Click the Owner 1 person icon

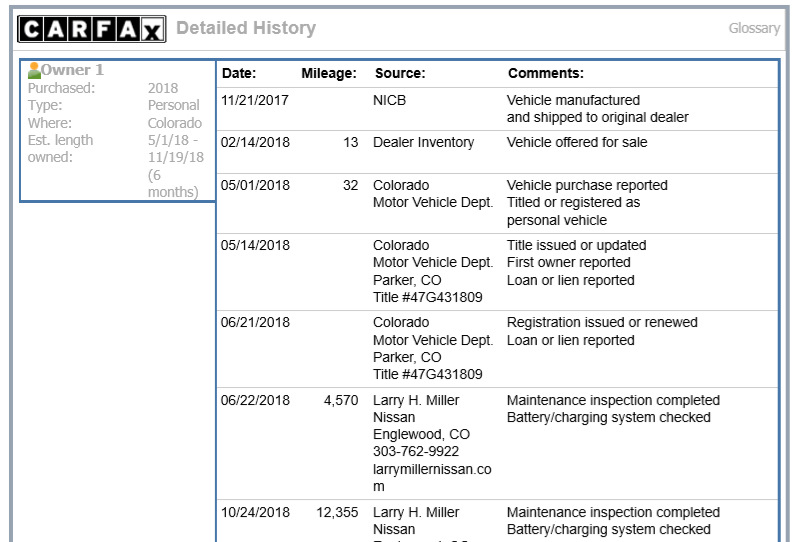[x=34, y=70]
